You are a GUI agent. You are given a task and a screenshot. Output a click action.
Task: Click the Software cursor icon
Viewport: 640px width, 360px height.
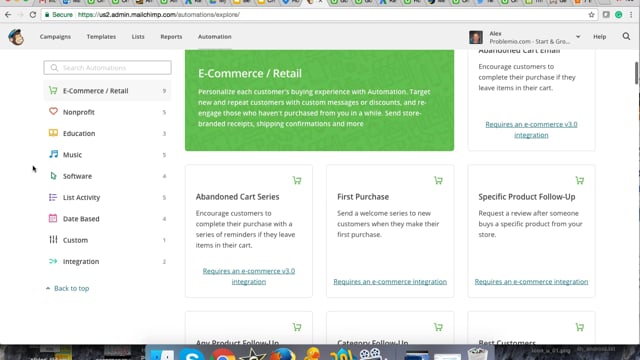[x=53, y=176]
